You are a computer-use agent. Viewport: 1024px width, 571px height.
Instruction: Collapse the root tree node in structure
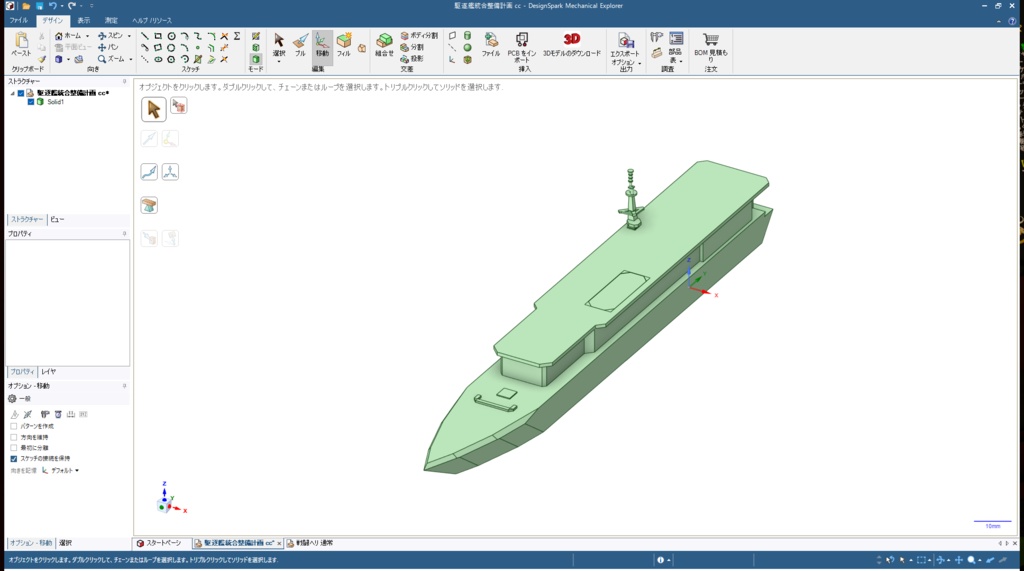click(x=12, y=93)
